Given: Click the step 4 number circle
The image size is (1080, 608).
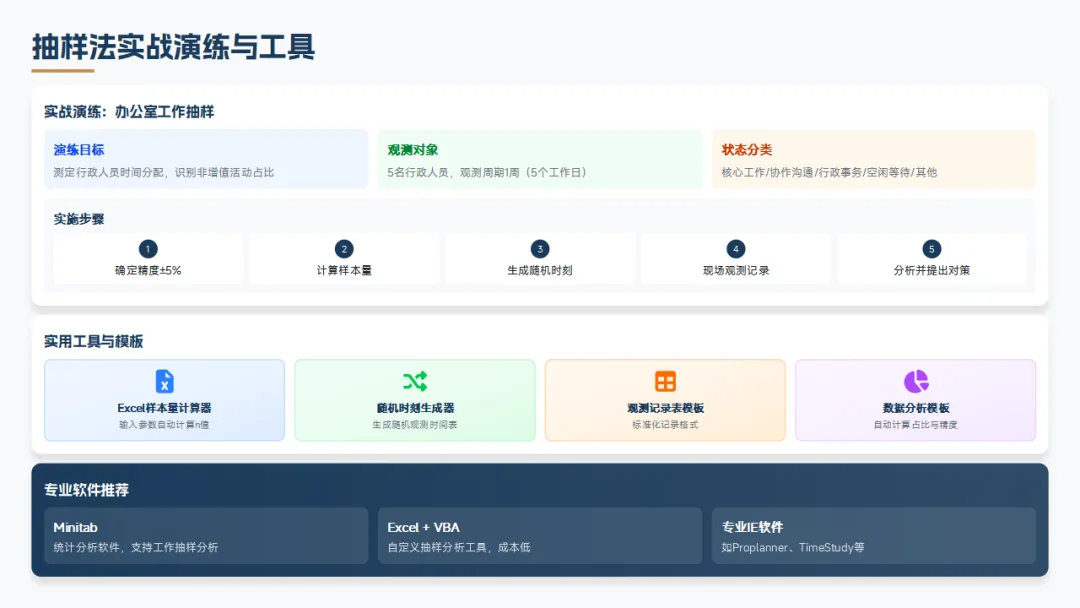Looking at the screenshot, I should [x=736, y=249].
